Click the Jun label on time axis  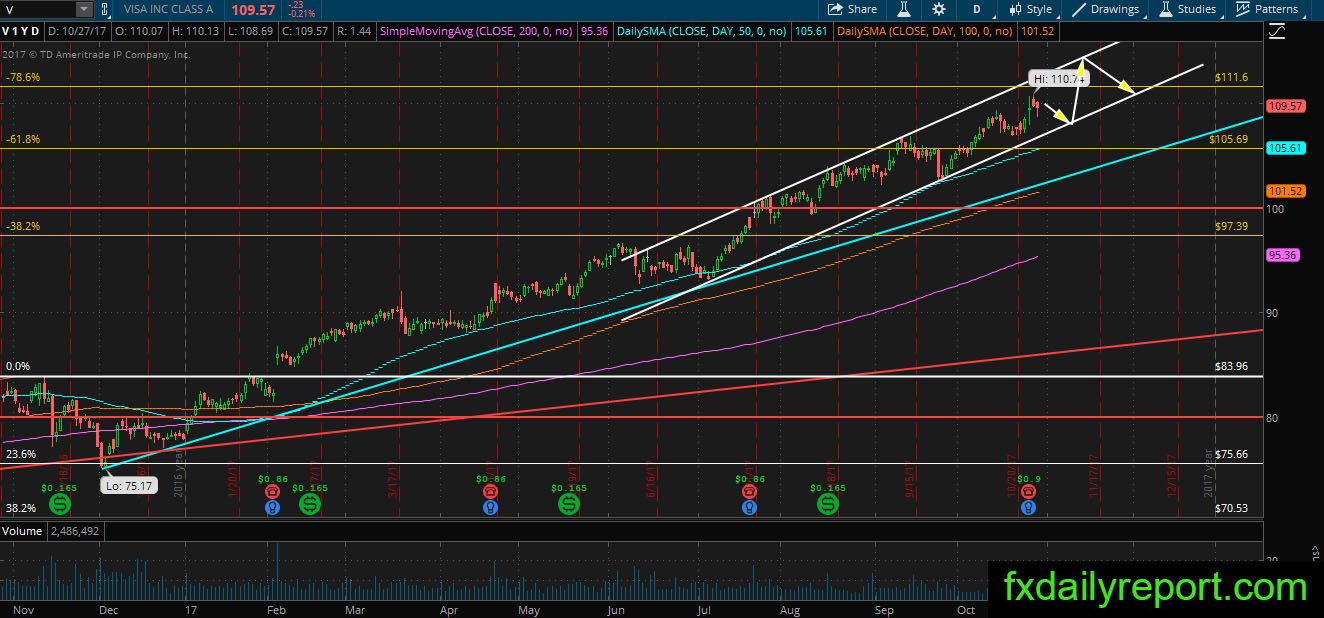617,609
